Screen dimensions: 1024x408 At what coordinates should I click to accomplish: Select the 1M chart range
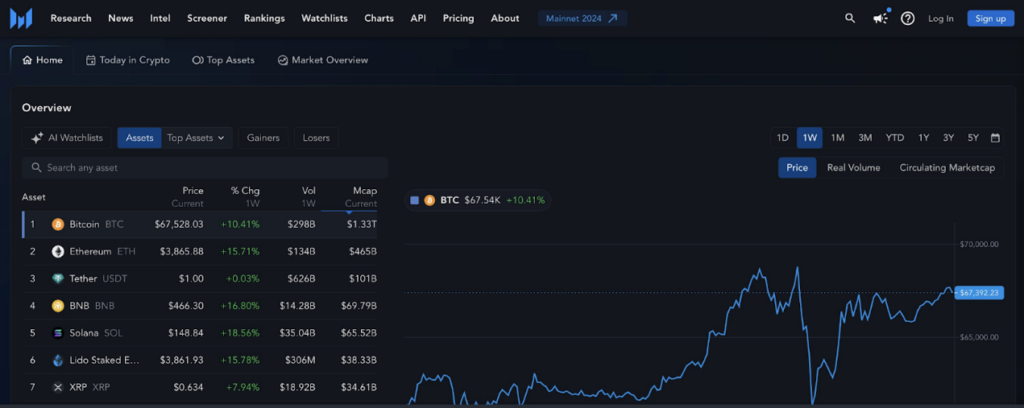(x=837, y=138)
